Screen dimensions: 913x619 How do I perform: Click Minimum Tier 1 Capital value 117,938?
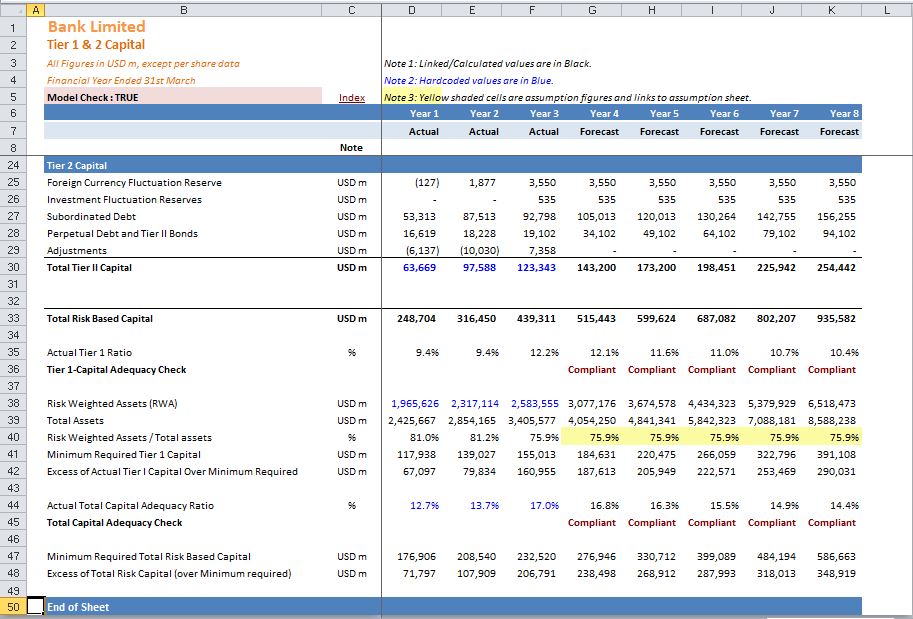point(416,455)
